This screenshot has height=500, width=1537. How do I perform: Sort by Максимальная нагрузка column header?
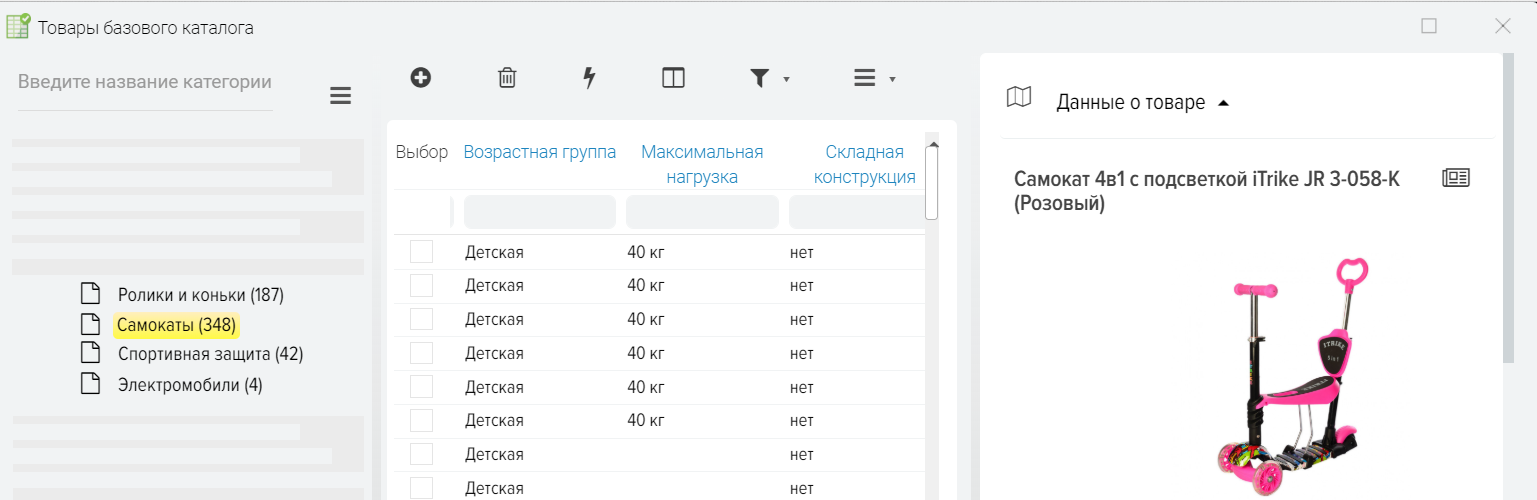click(702, 164)
